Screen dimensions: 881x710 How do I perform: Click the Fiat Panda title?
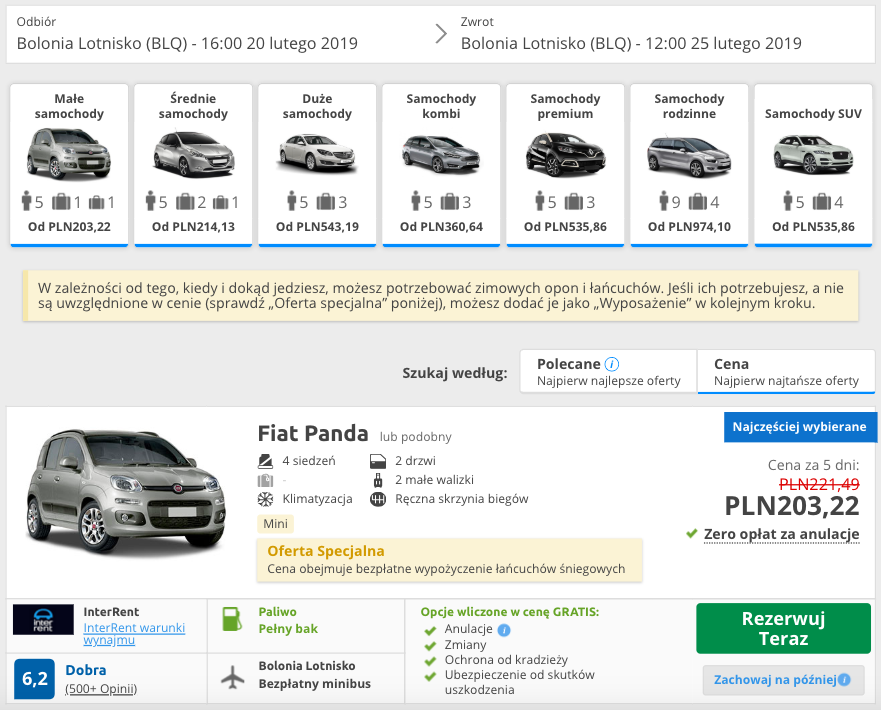click(313, 434)
